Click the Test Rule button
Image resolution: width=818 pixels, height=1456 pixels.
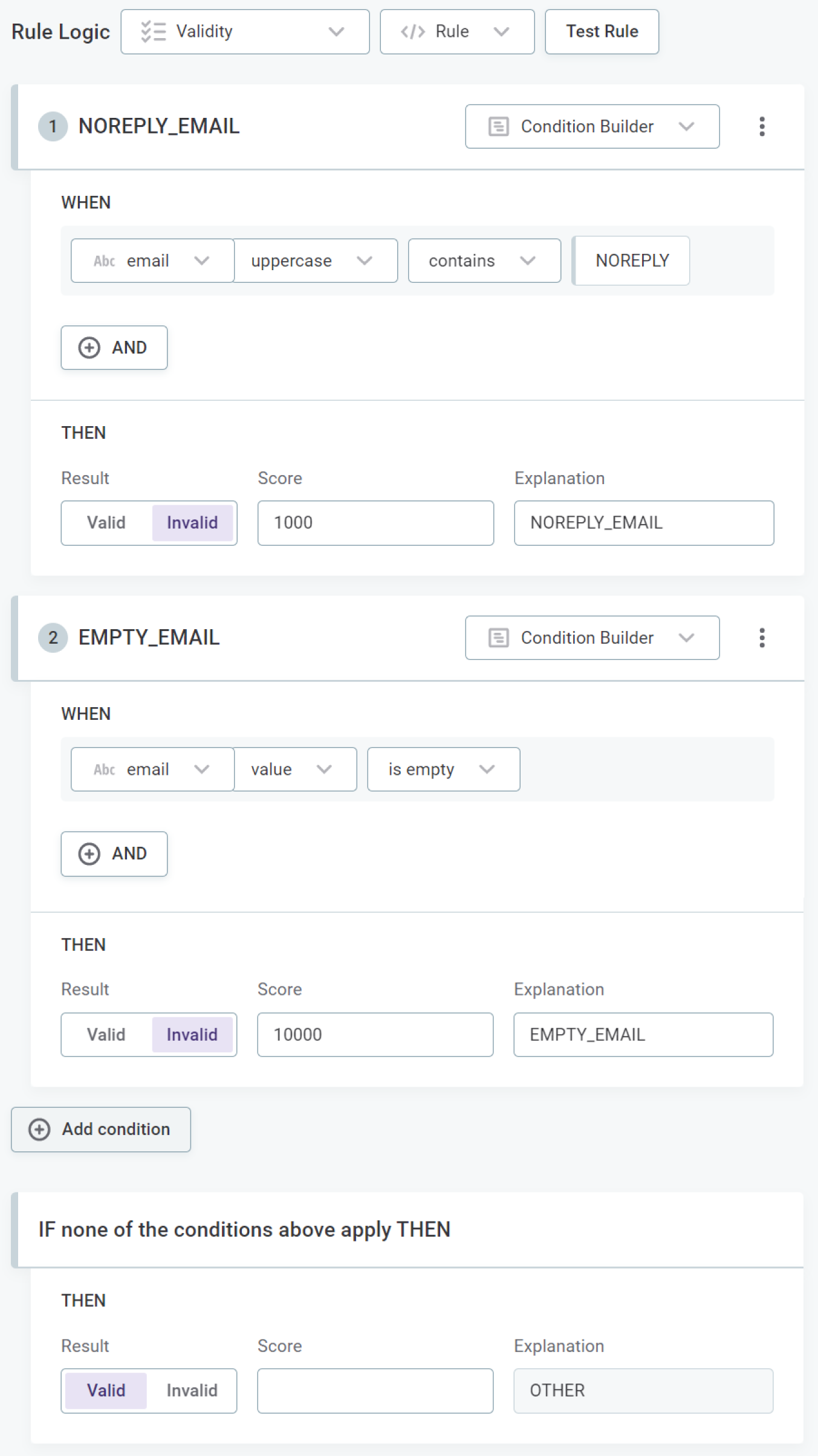point(602,31)
